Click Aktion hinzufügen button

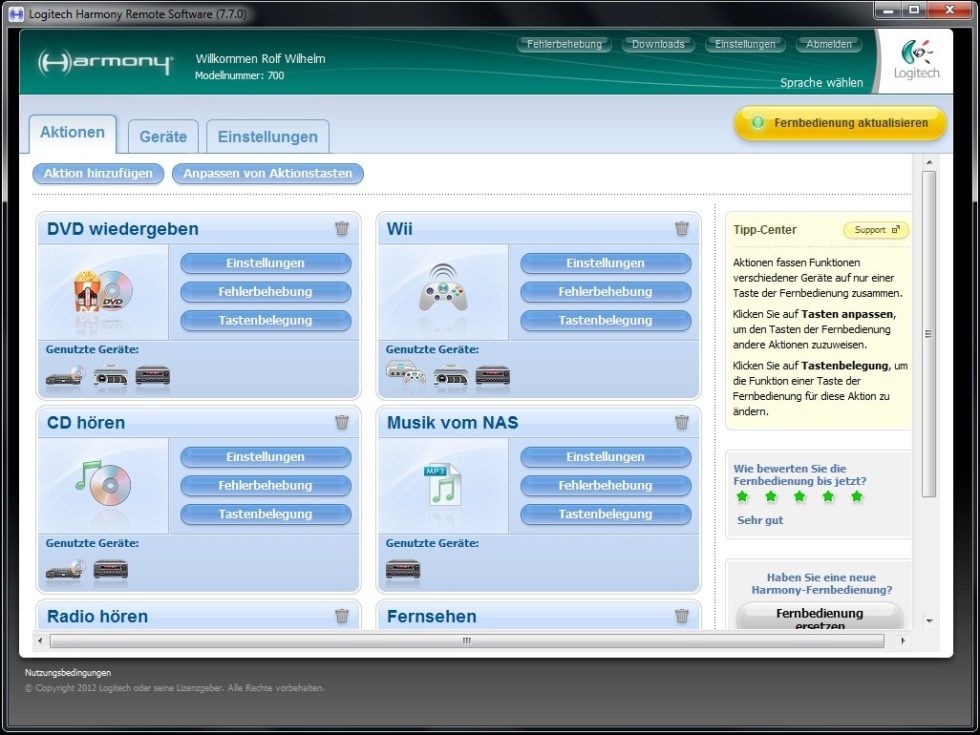point(98,174)
